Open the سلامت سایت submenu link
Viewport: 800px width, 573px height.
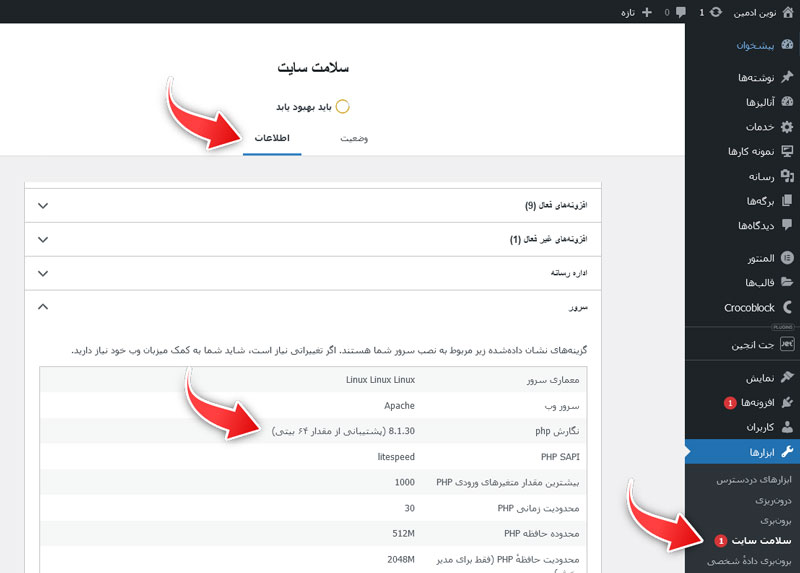[x=761, y=540]
